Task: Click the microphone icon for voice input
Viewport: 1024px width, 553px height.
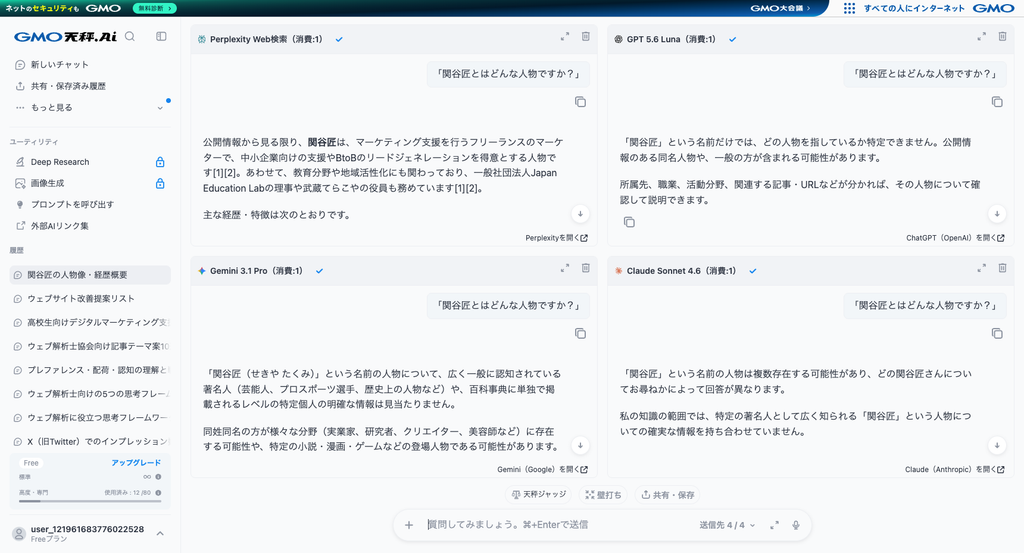Action: (x=795, y=525)
